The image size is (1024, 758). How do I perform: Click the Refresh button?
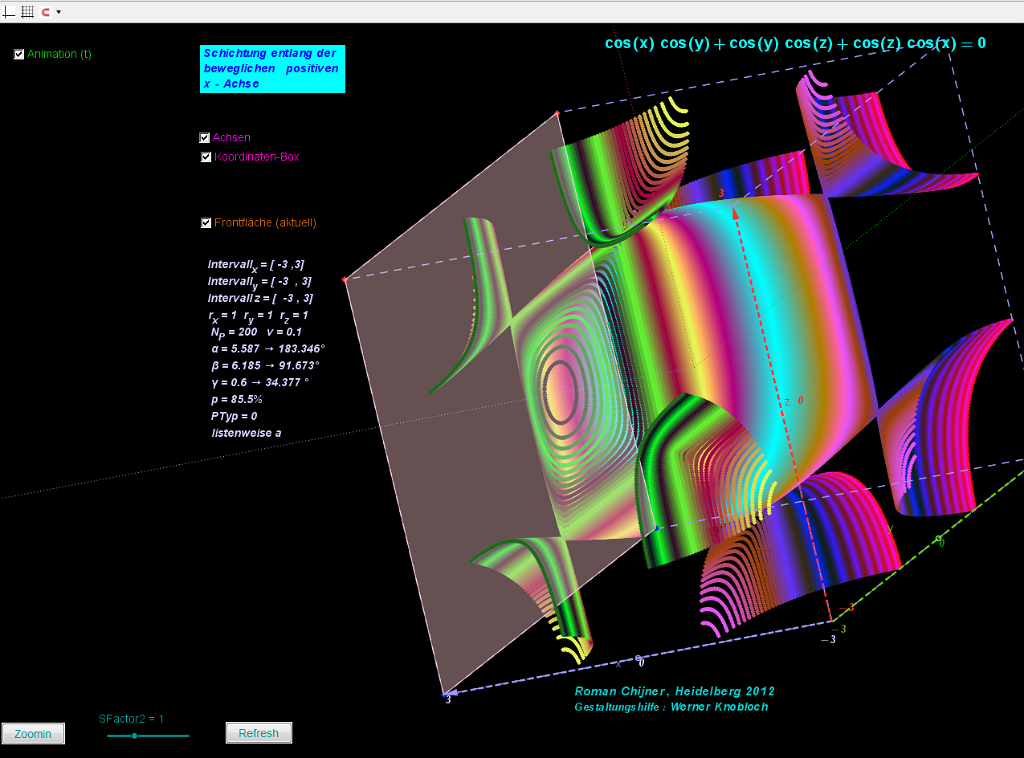(x=258, y=733)
